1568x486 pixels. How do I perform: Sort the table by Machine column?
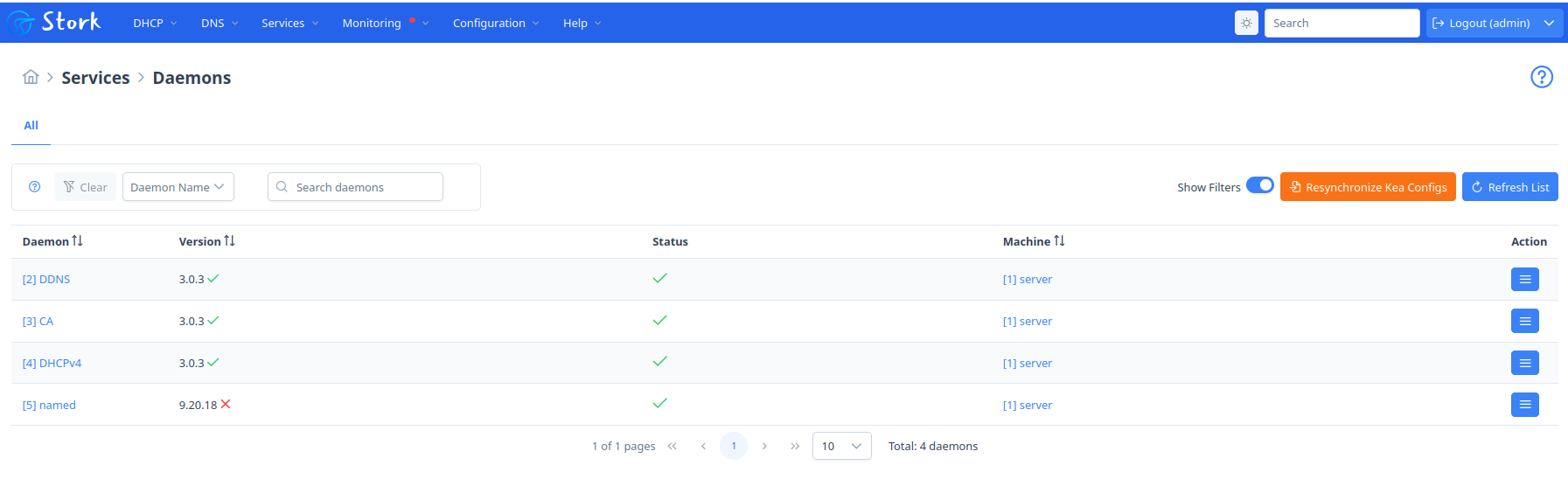(1034, 241)
